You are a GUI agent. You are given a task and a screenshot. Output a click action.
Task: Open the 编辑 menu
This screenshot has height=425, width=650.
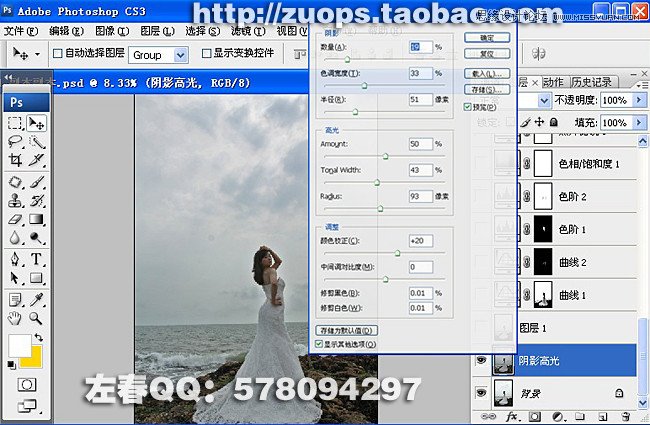point(66,31)
